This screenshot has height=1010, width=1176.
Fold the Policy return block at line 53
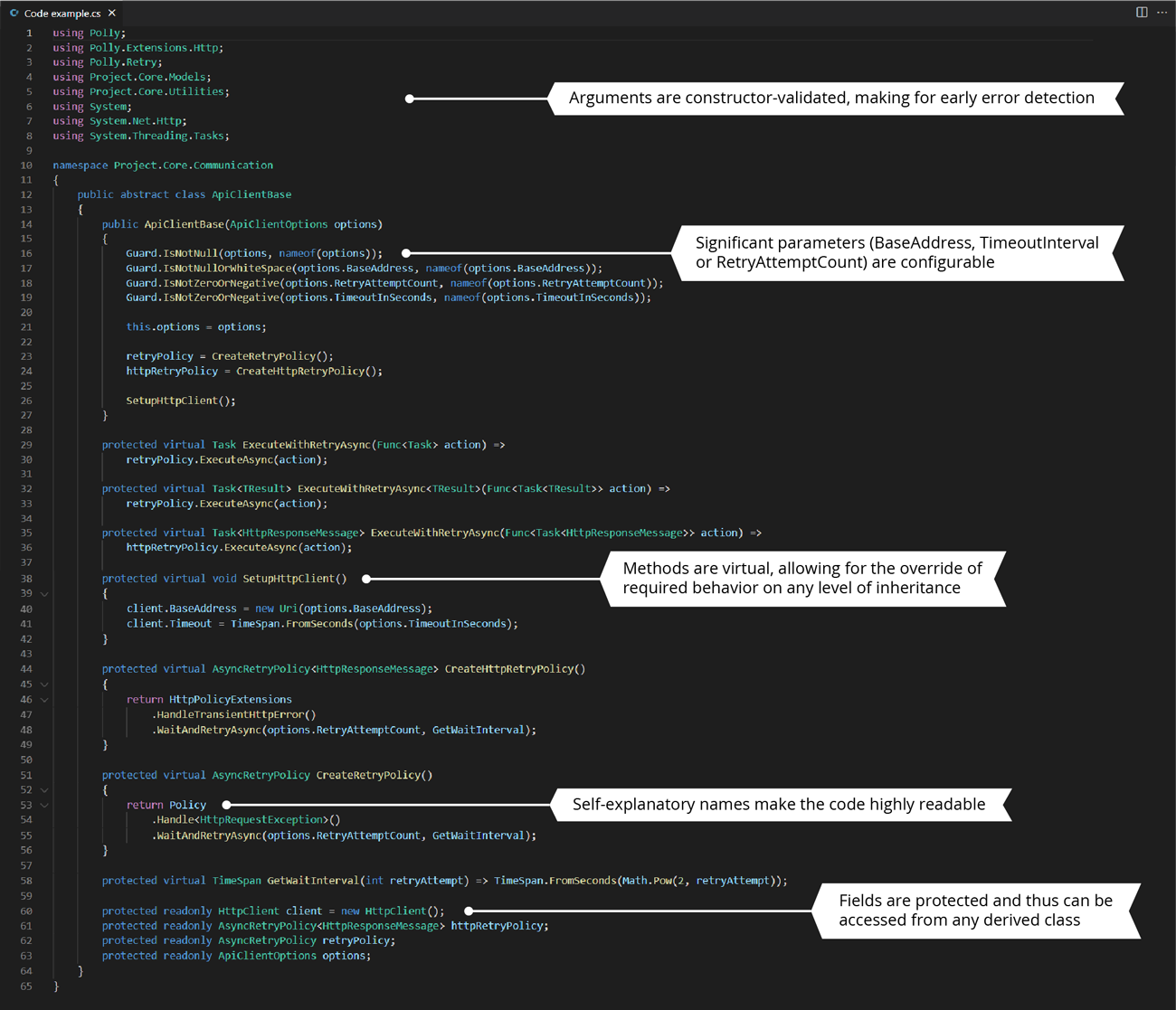43,805
